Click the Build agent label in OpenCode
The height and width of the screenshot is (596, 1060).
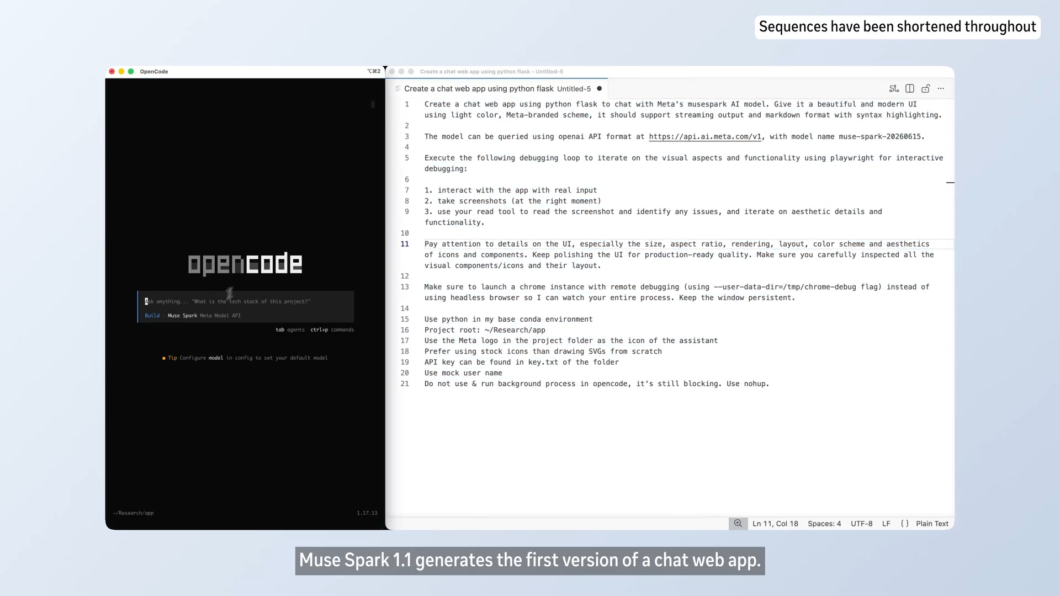click(x=152, y=316)
